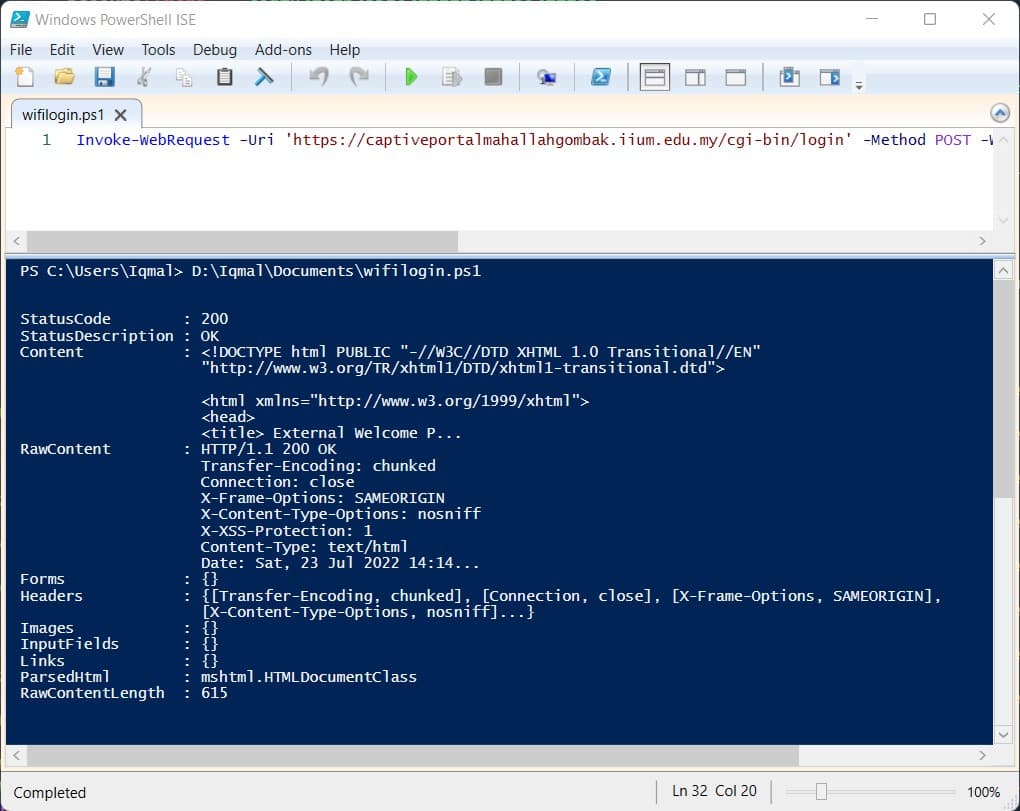
Task: Show script pane top layout
Action: pos(654,77)
